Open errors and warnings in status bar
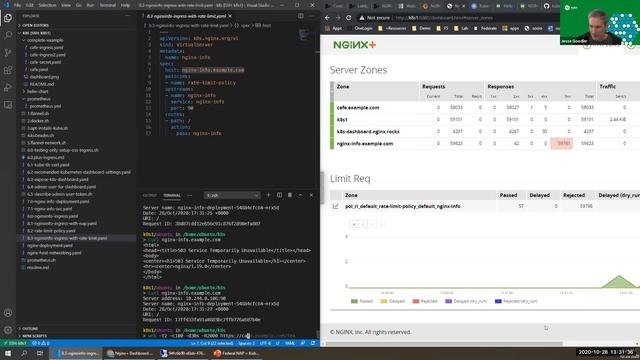 pos(40,343)
